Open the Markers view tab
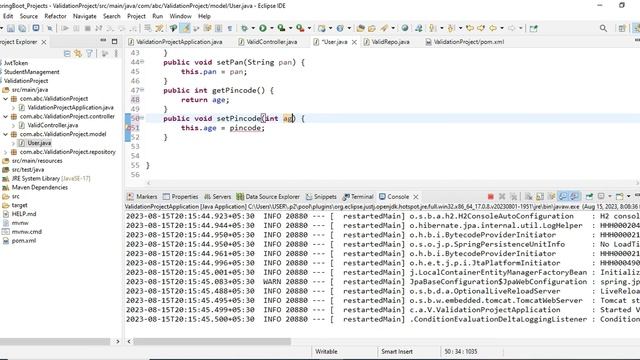This screenshot has width=640, height=360. 142,197
